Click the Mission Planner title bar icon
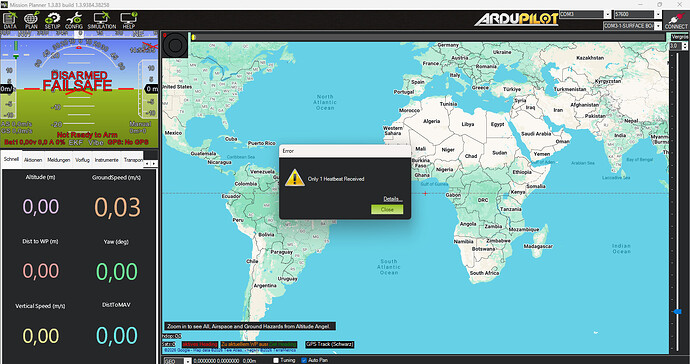Image resolution: width=690 pixels, height=364 pixels. [x=4, y=4]
